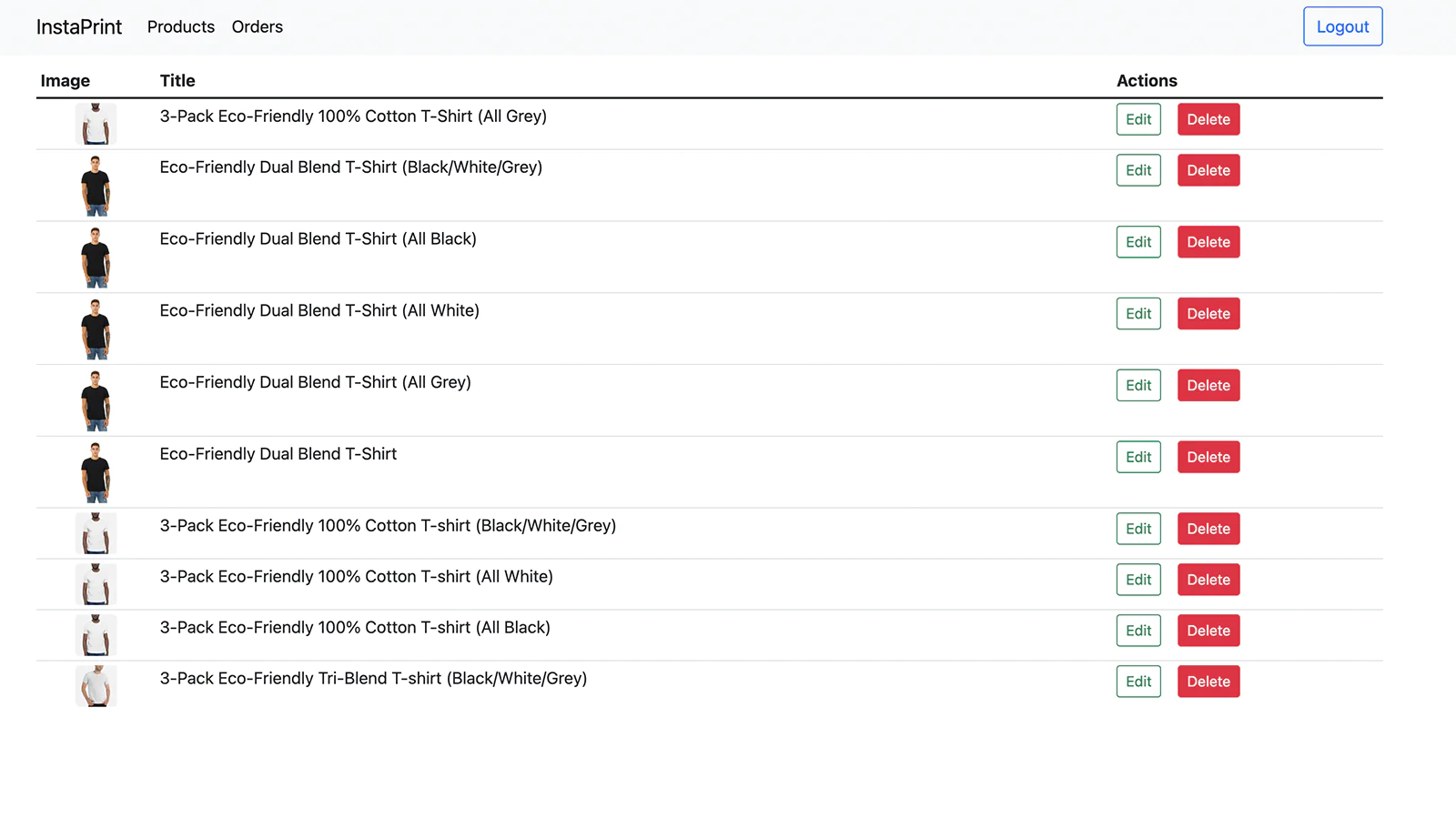The height and width of the screenshot is (819, 1456).
Task: Select title '3-Pack Eco-Friendly 100% Cotton T-shirt (Black/White/Grey)'
Action: pos(389,526)
